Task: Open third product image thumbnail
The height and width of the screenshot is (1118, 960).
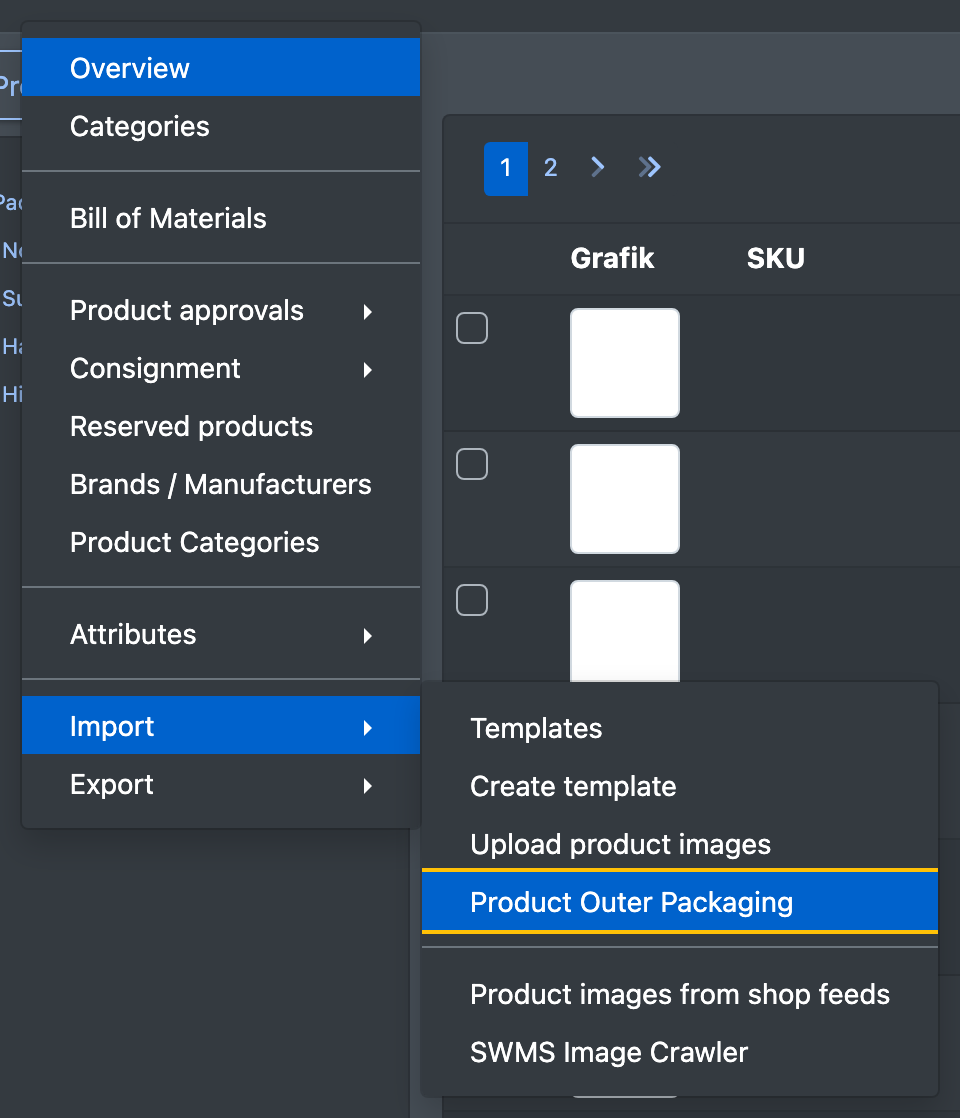Action: tap(625, 631)
